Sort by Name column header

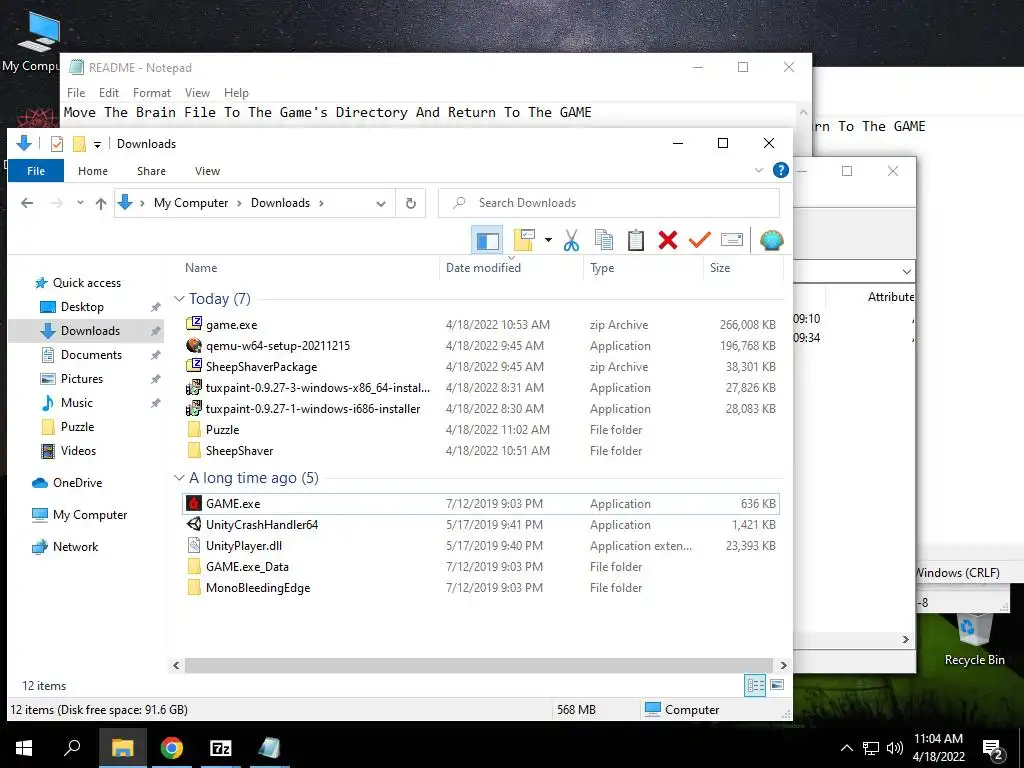pyautogui.click(x=200, y=268)
